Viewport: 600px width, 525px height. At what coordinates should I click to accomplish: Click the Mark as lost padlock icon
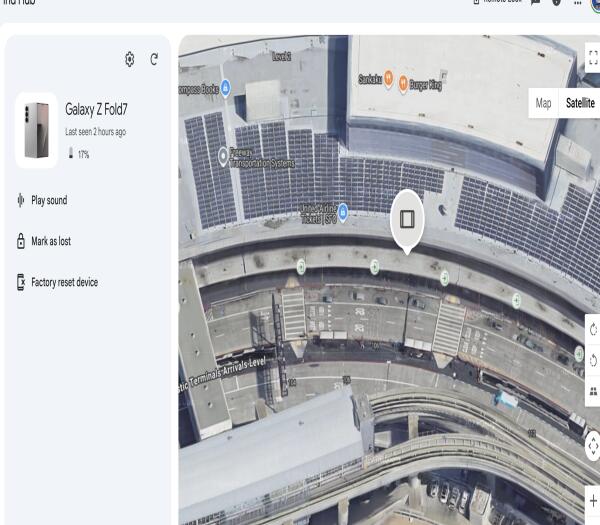(x=21, y=241)
